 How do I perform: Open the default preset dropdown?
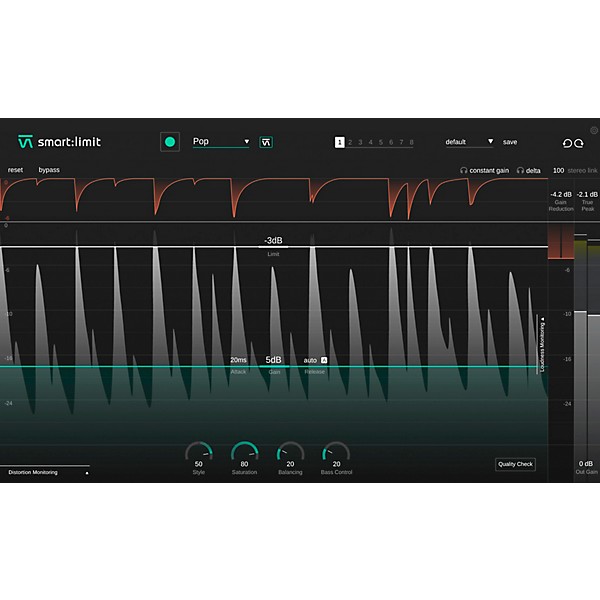pos(469,142)
